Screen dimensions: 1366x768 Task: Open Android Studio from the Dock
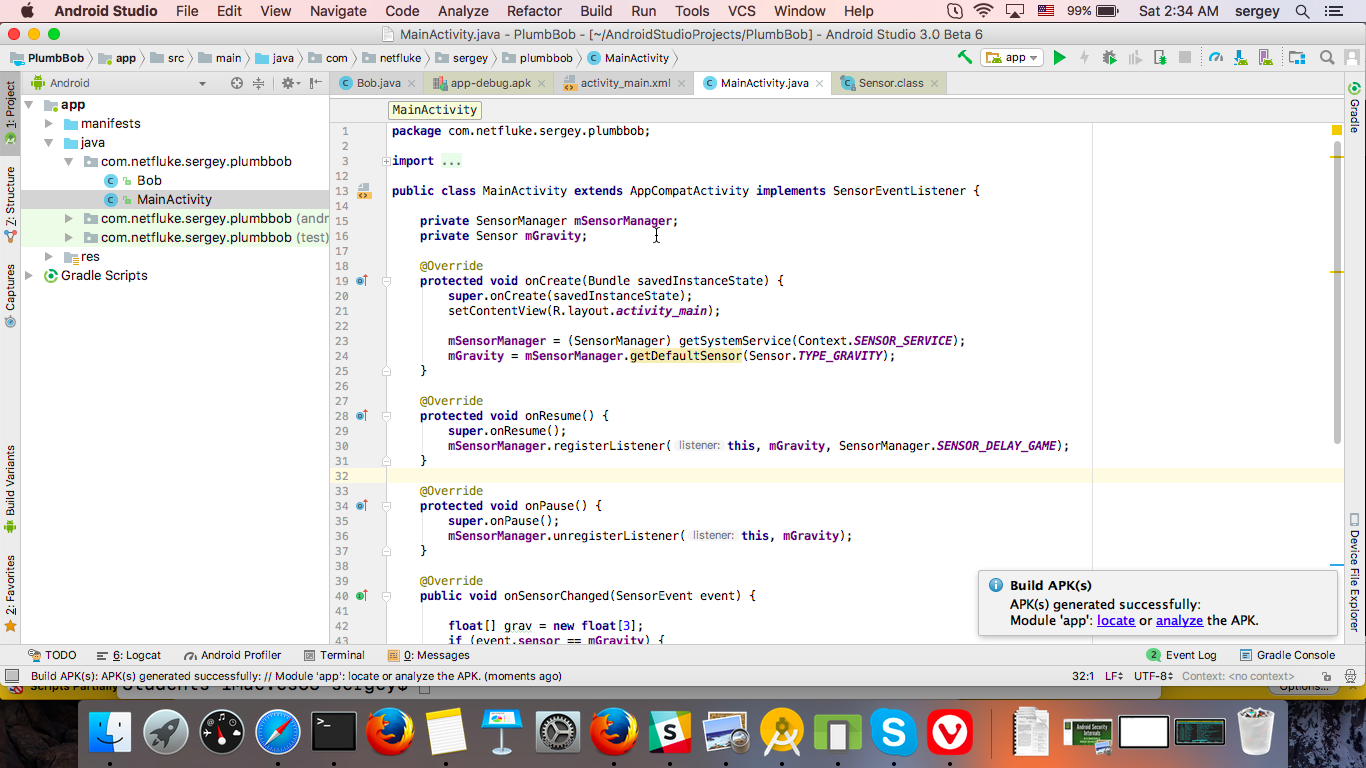click(x=781, y=733)
